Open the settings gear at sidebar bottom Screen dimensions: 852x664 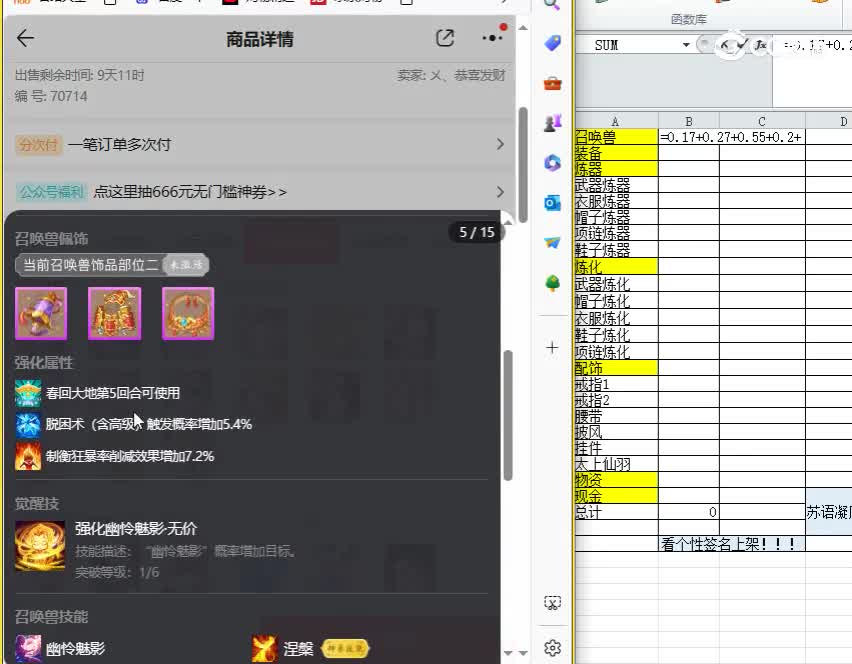pos(553,647)
